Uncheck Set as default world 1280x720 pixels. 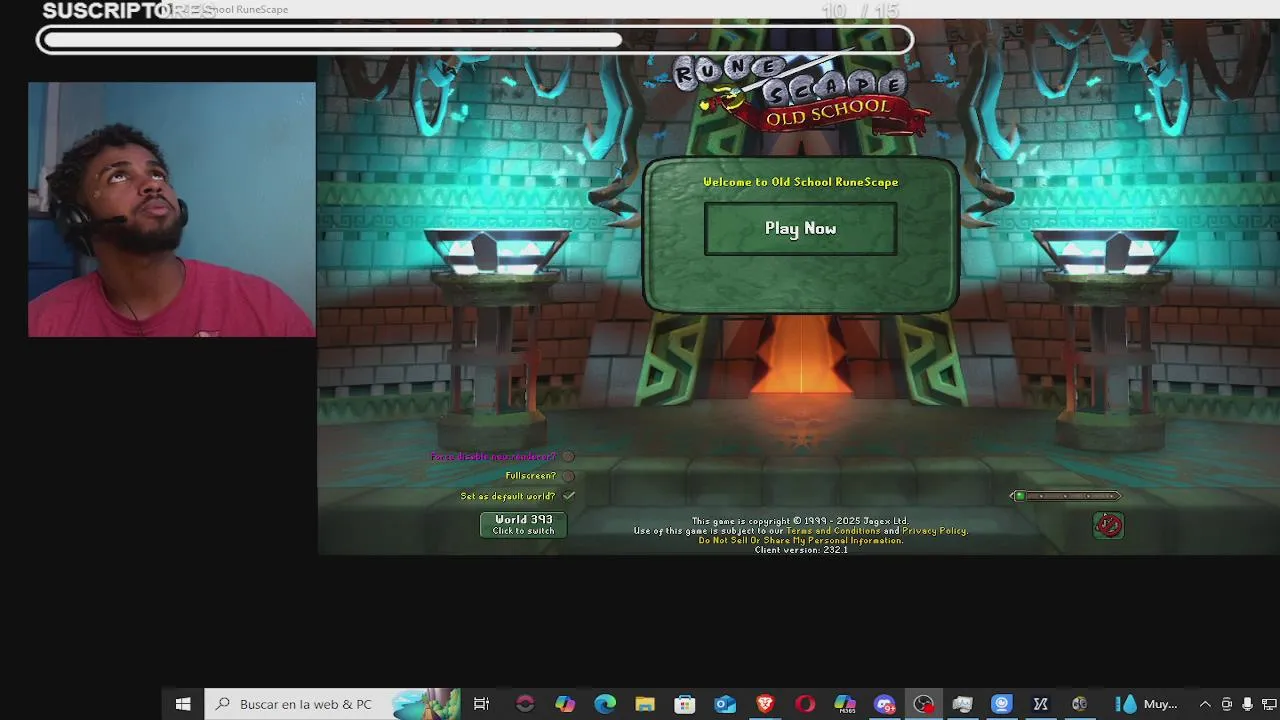pyautogui.click(x=568, y=496)
